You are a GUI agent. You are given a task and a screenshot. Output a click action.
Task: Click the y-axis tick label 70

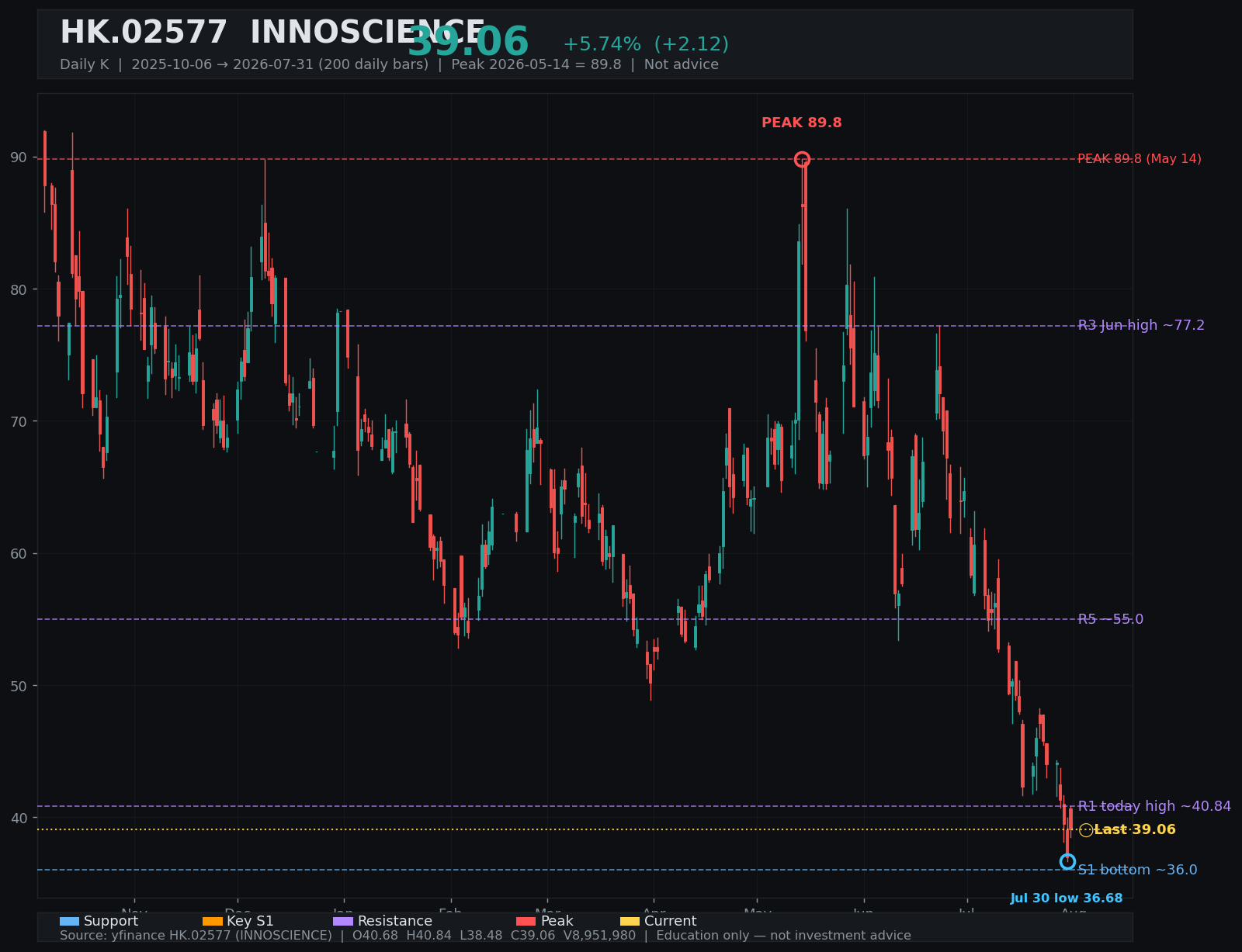click(19, 421)
